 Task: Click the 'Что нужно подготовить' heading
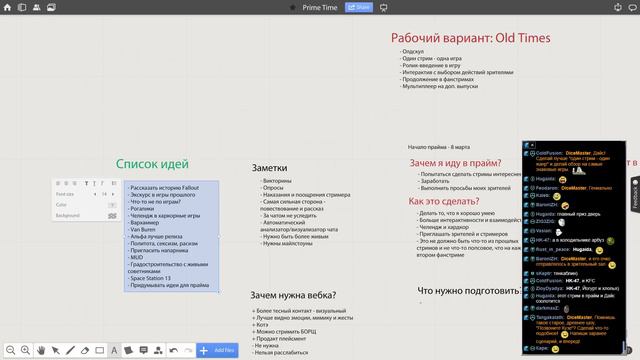[x=469, y=291]
